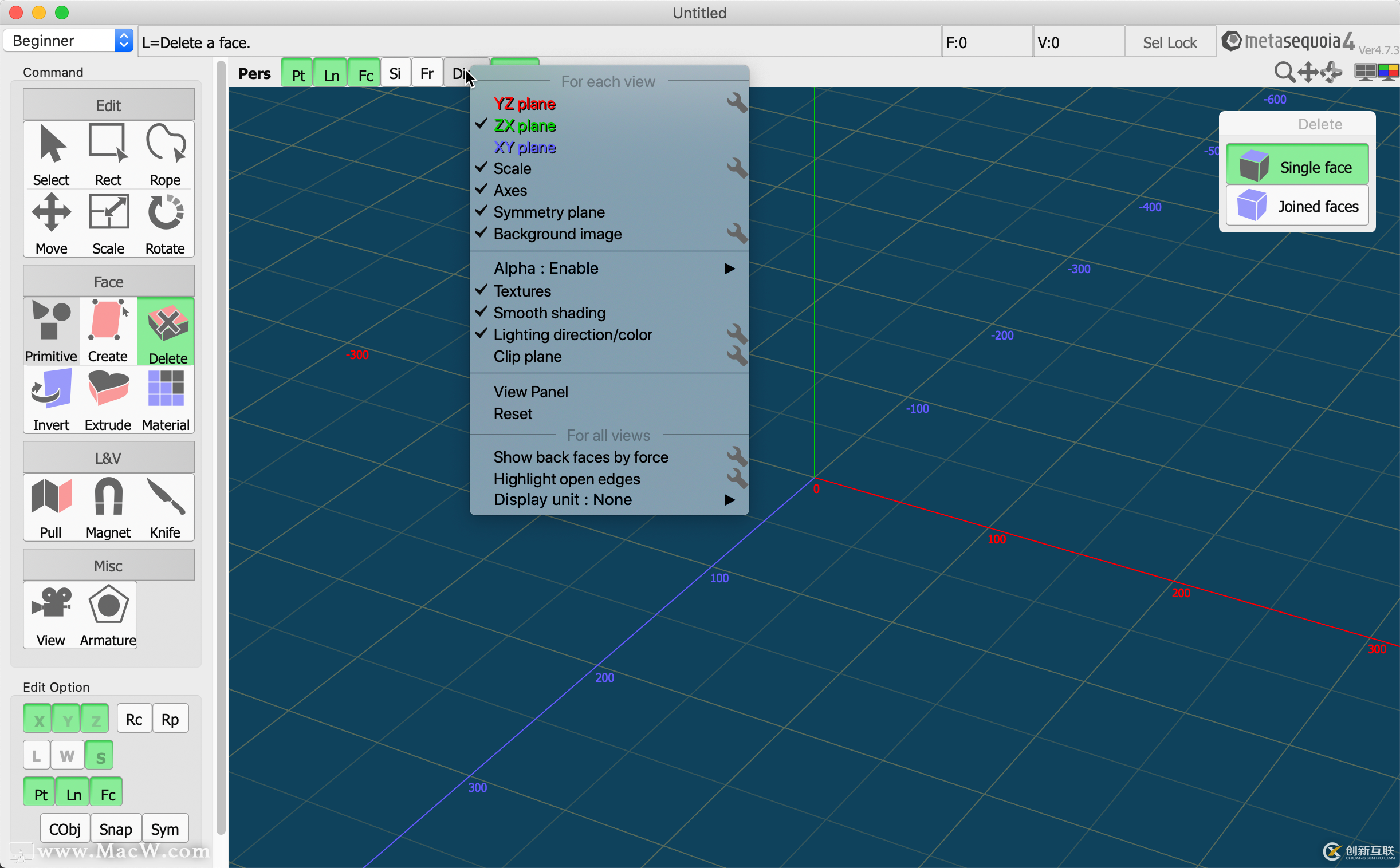
Task: Open the Beginner mode dropdown
Action: pyautogui.click(x=68, y=41)
